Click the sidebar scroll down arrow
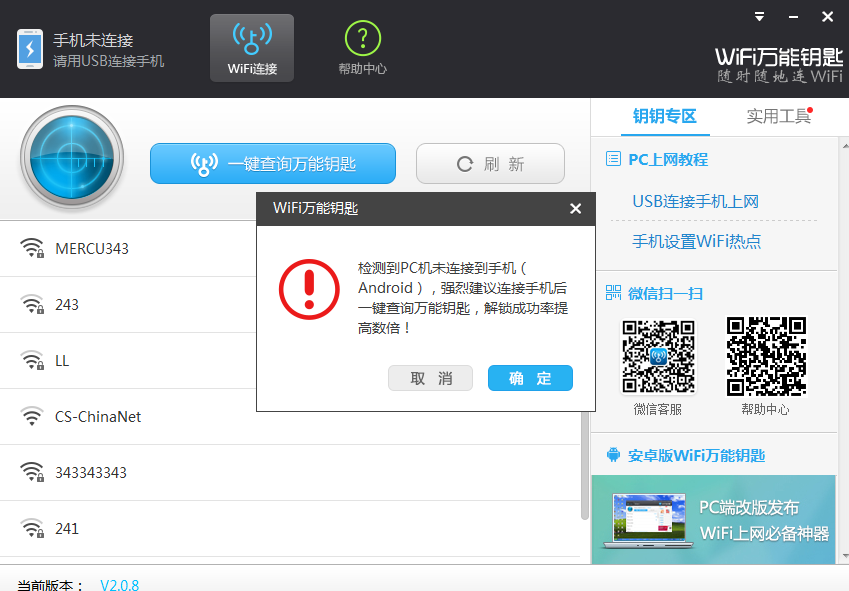Image resolution: width=849 pixels, height=591 pixels. (845, 556)
